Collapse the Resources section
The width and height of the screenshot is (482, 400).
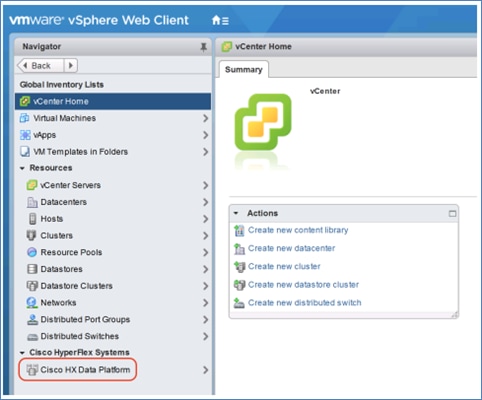coord(22,168)
